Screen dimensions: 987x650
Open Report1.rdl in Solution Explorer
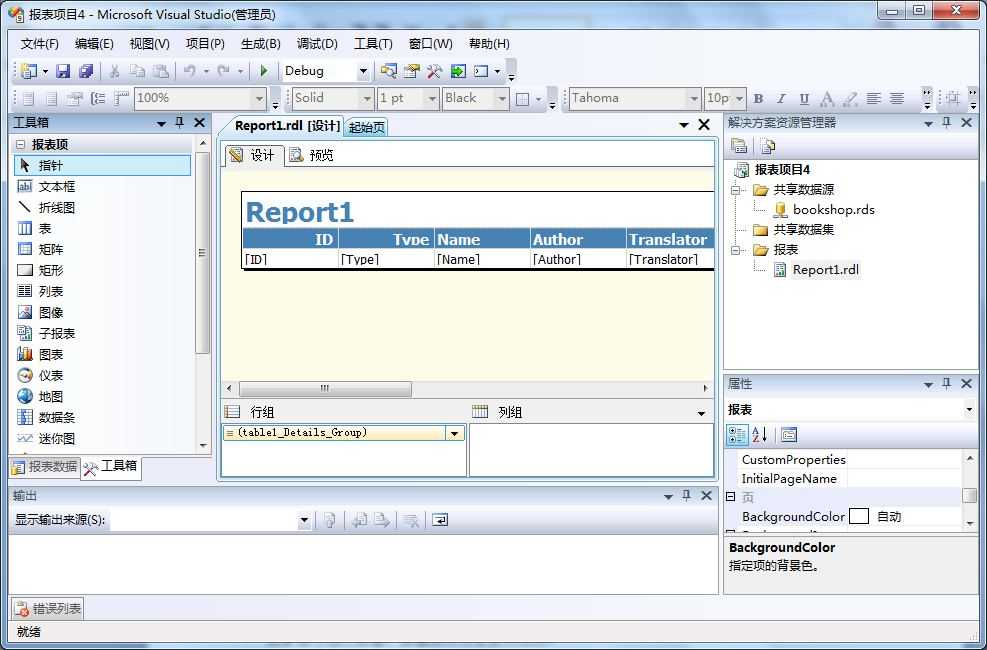point(825,270)
